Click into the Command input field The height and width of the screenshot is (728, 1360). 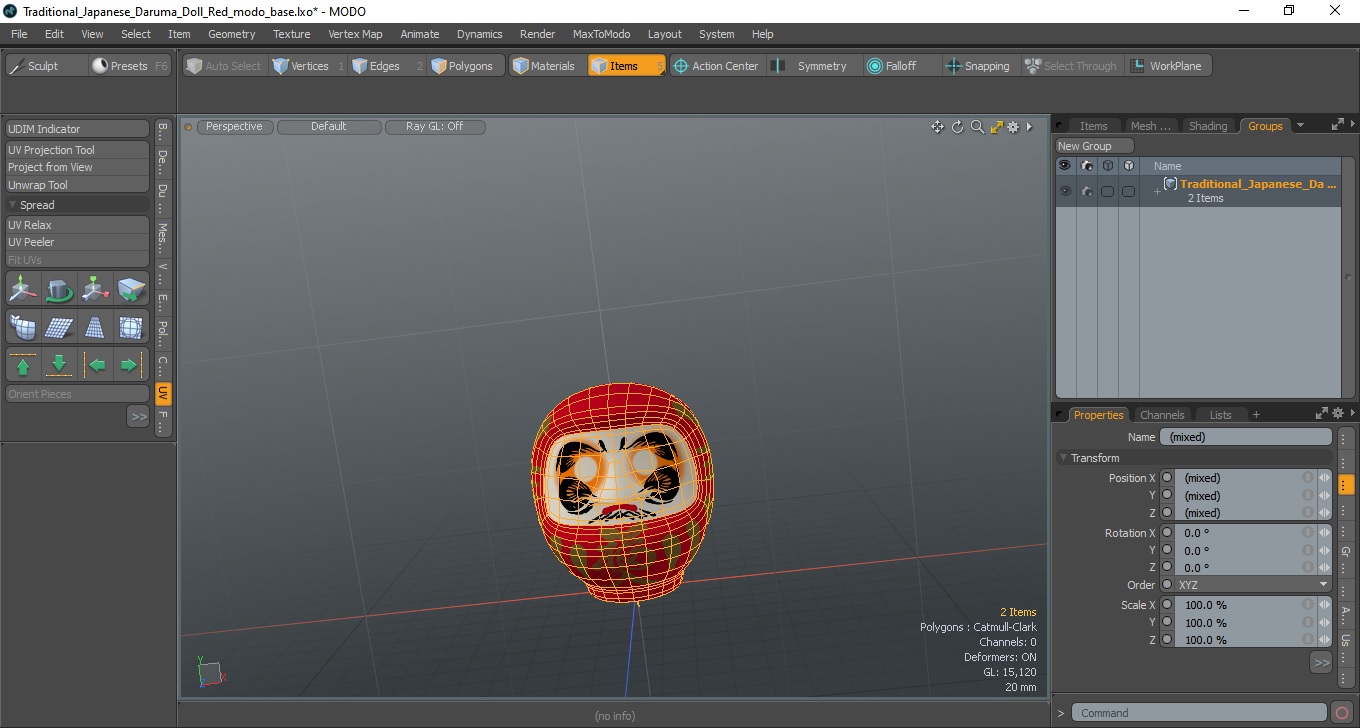1200,713
